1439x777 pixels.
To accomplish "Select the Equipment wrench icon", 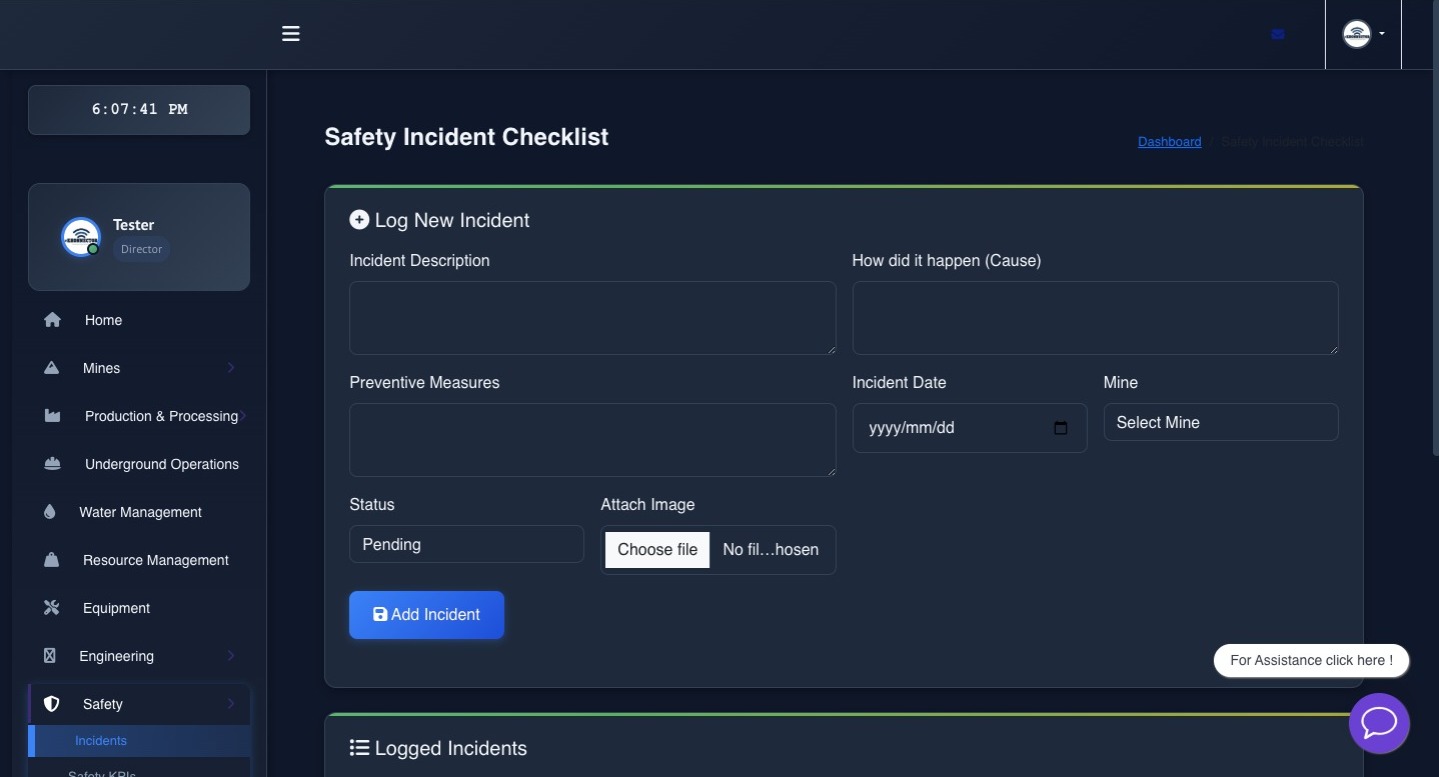I will (50, 607).
